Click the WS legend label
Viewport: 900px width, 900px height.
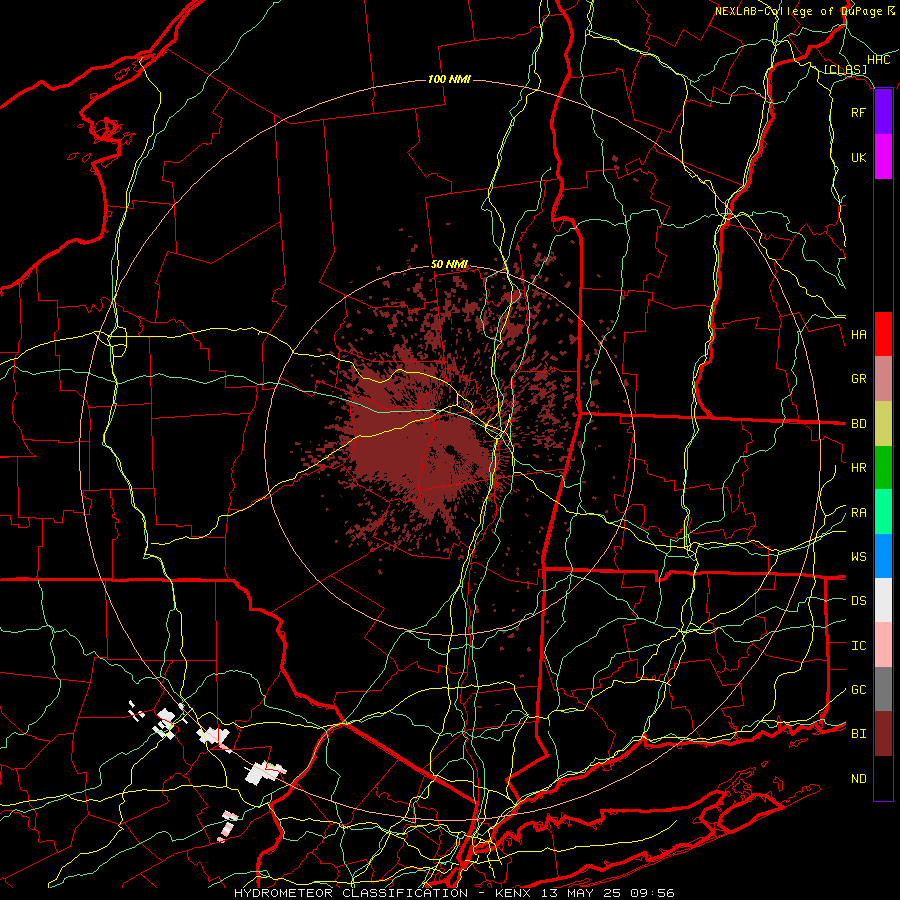(858, 557)
